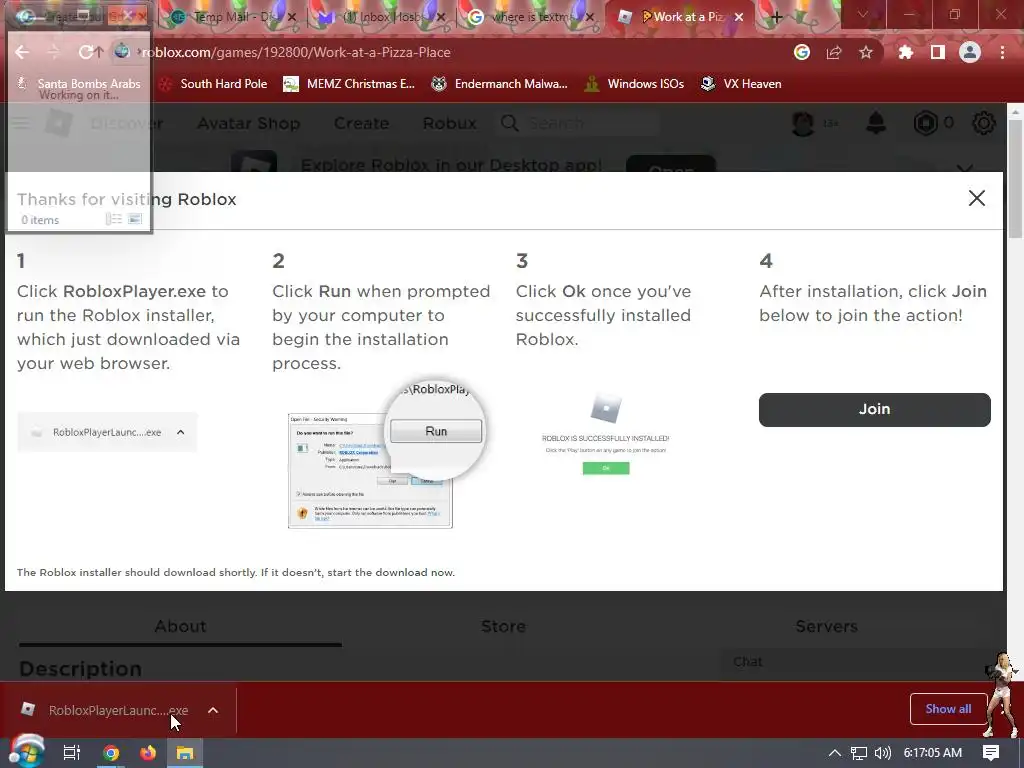The height and width of the screenshot is (768, 1024).
Task: Click the Run button in the illustration
Action: click(436, 431)
